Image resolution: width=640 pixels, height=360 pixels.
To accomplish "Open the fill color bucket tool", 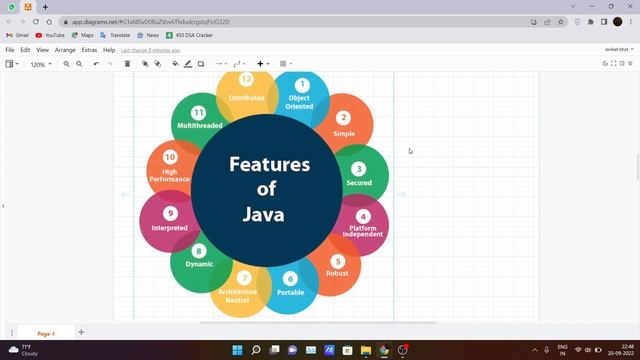I will [x=175, y=64].
